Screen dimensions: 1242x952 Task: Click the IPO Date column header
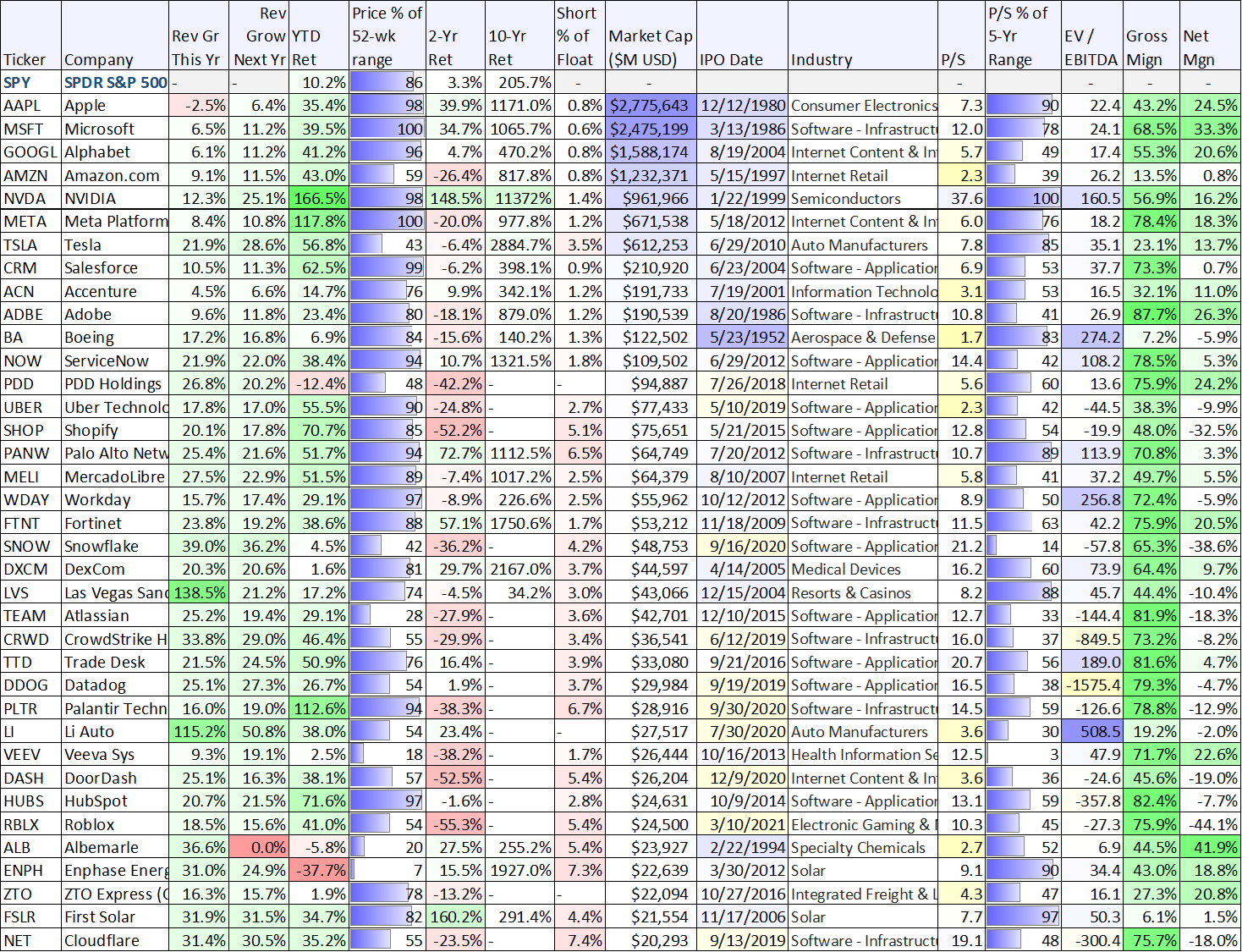742,36
